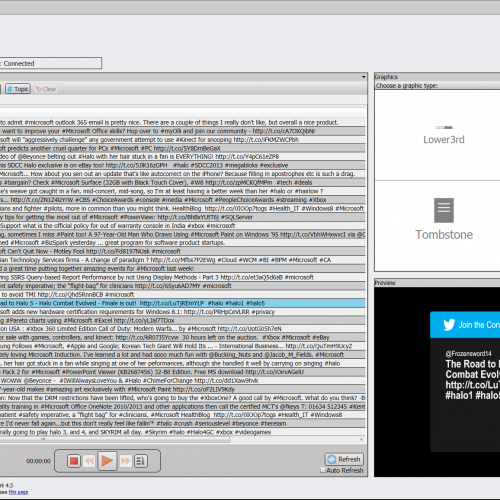Select the highlighted Halo Combat Evolved tweet
Screen dimensions: 500x500
[183, 303]
